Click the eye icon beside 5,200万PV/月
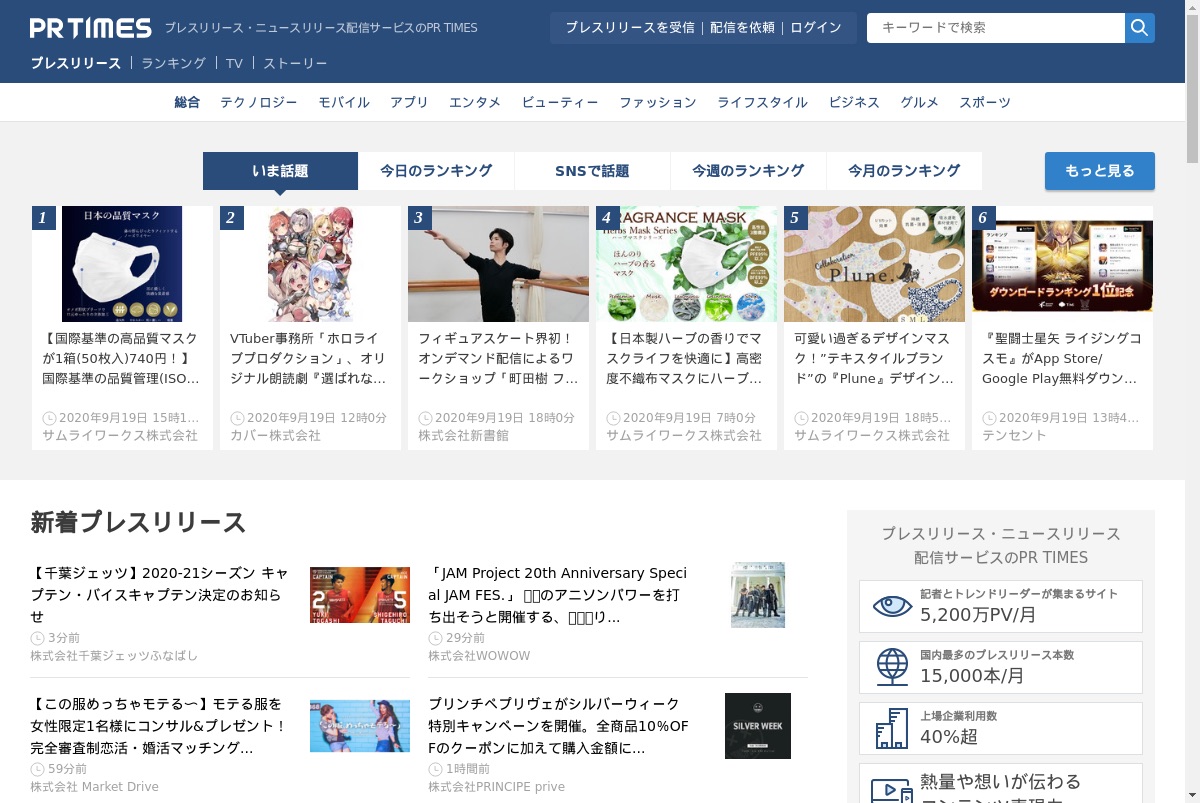Screen dimensions: 1200x803 [892, 606]
